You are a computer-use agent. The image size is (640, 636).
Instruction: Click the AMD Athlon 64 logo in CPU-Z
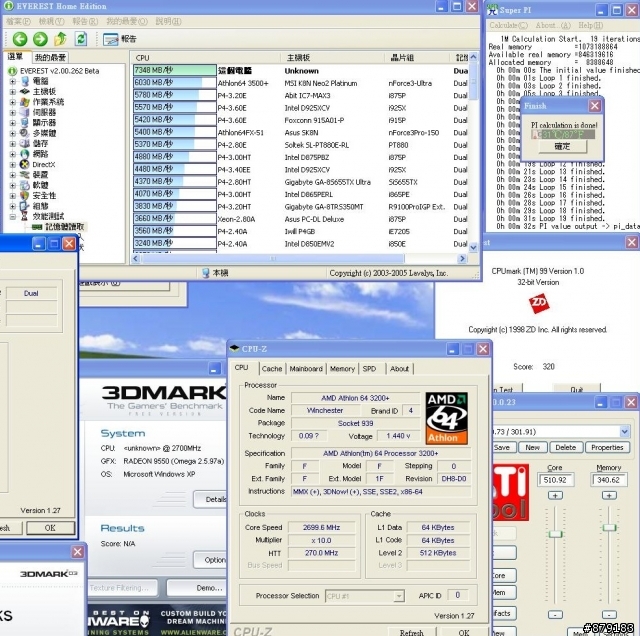click(447, 420)
